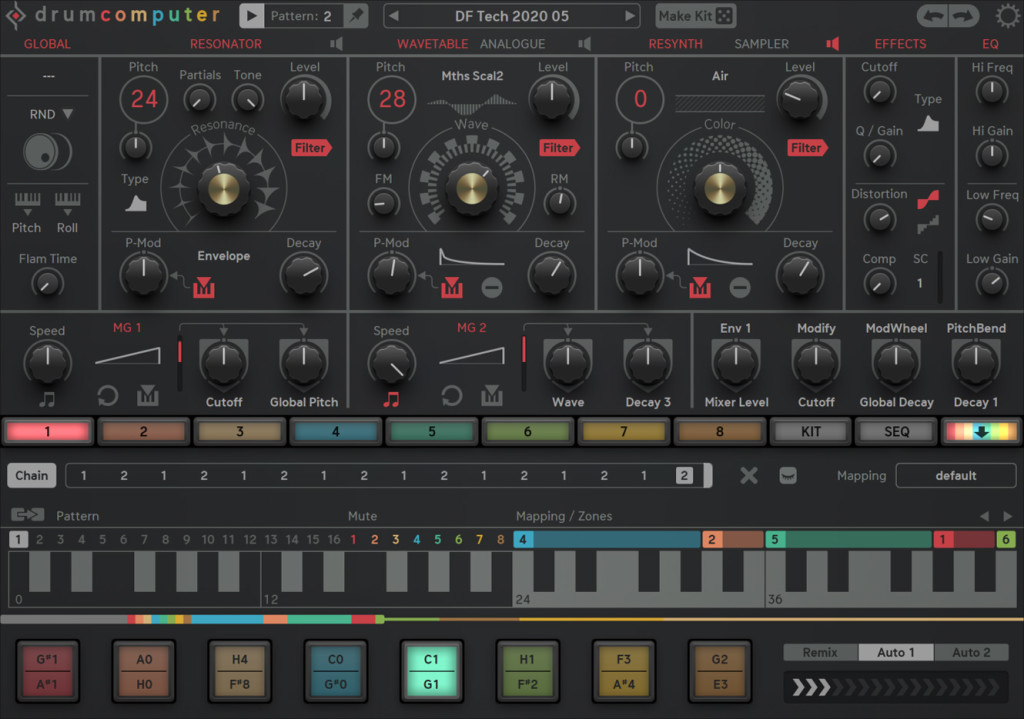Click the dice icon in Make Kit

point(724,16)
